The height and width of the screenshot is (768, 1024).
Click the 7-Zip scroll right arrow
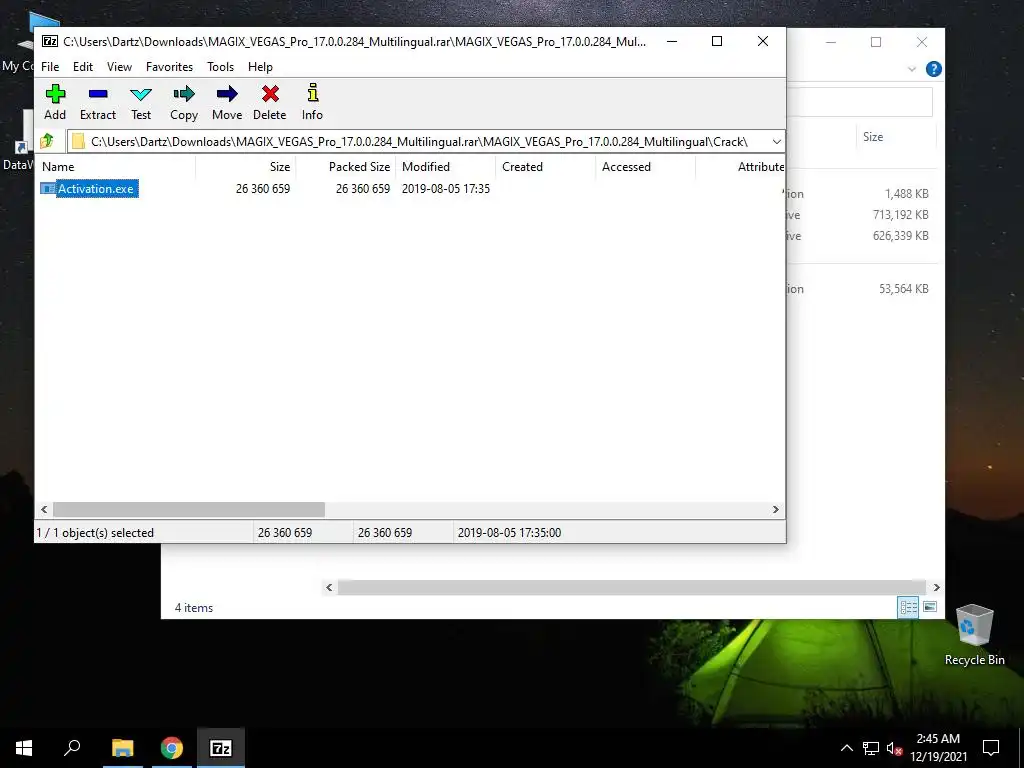pos(776,509)
